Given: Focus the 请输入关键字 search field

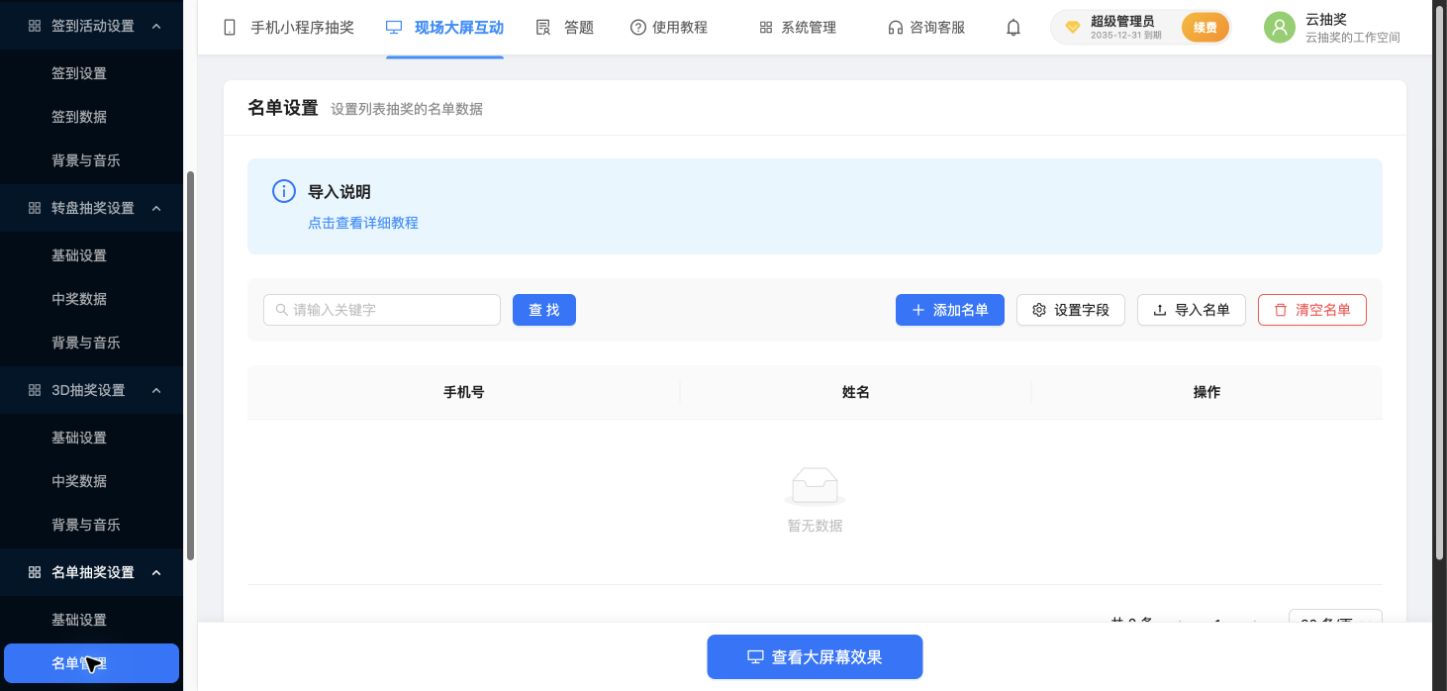Looking at the screenshot, I should 382,310.
